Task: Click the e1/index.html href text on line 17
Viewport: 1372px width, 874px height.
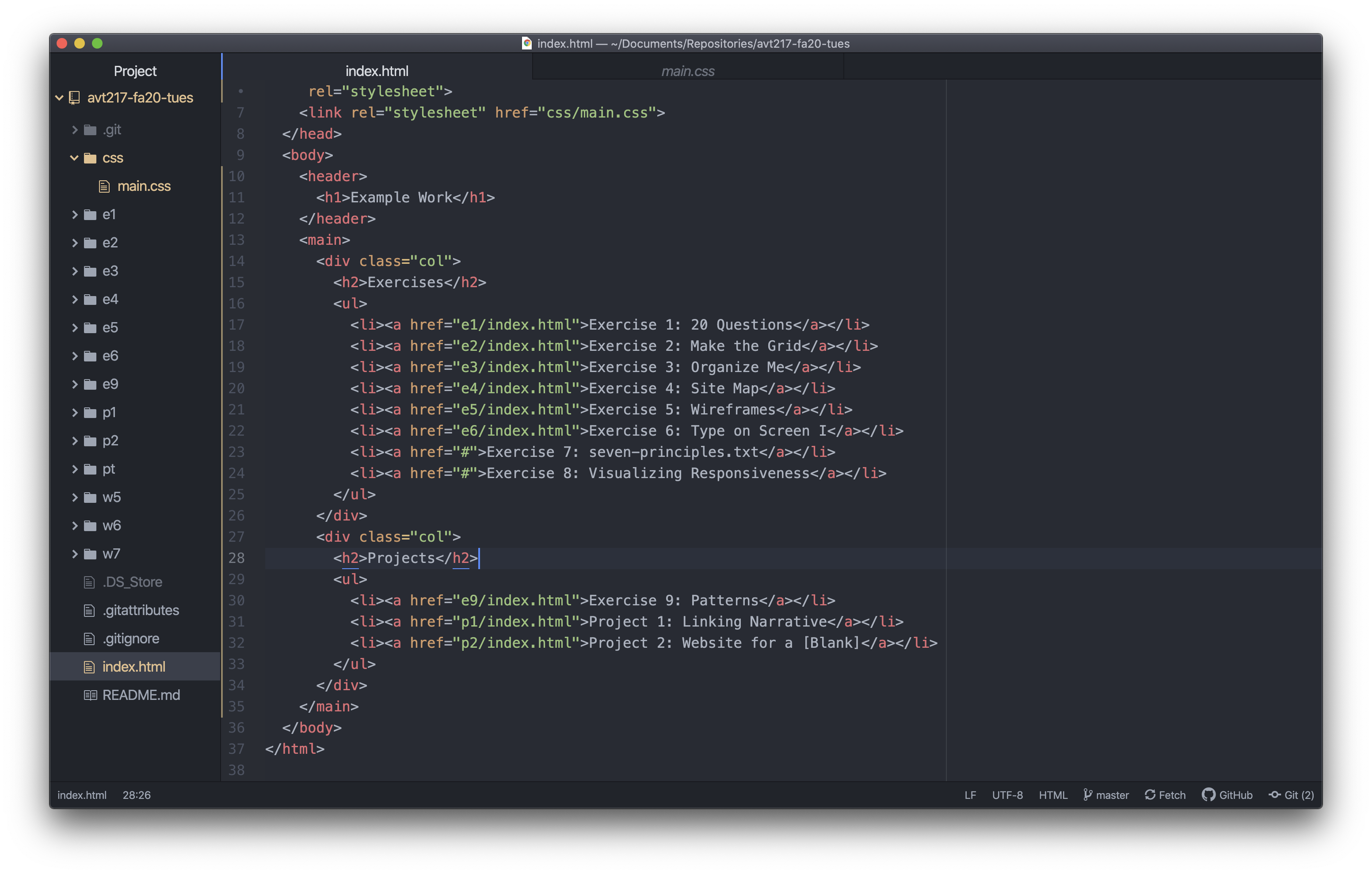Action: click(516, 325)
